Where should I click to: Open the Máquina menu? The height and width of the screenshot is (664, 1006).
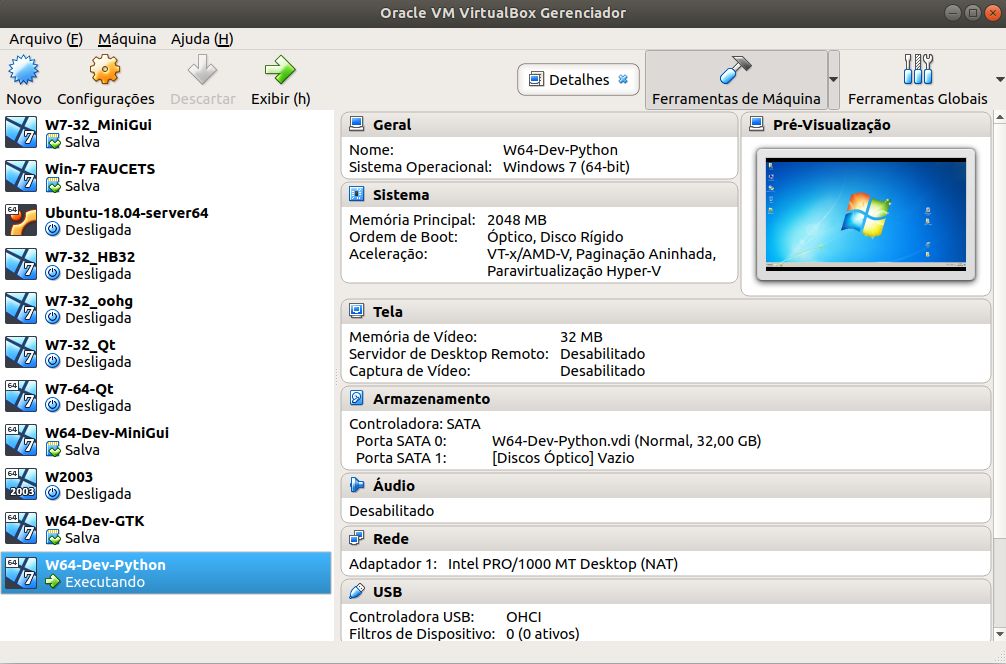(x=127, y=39)
